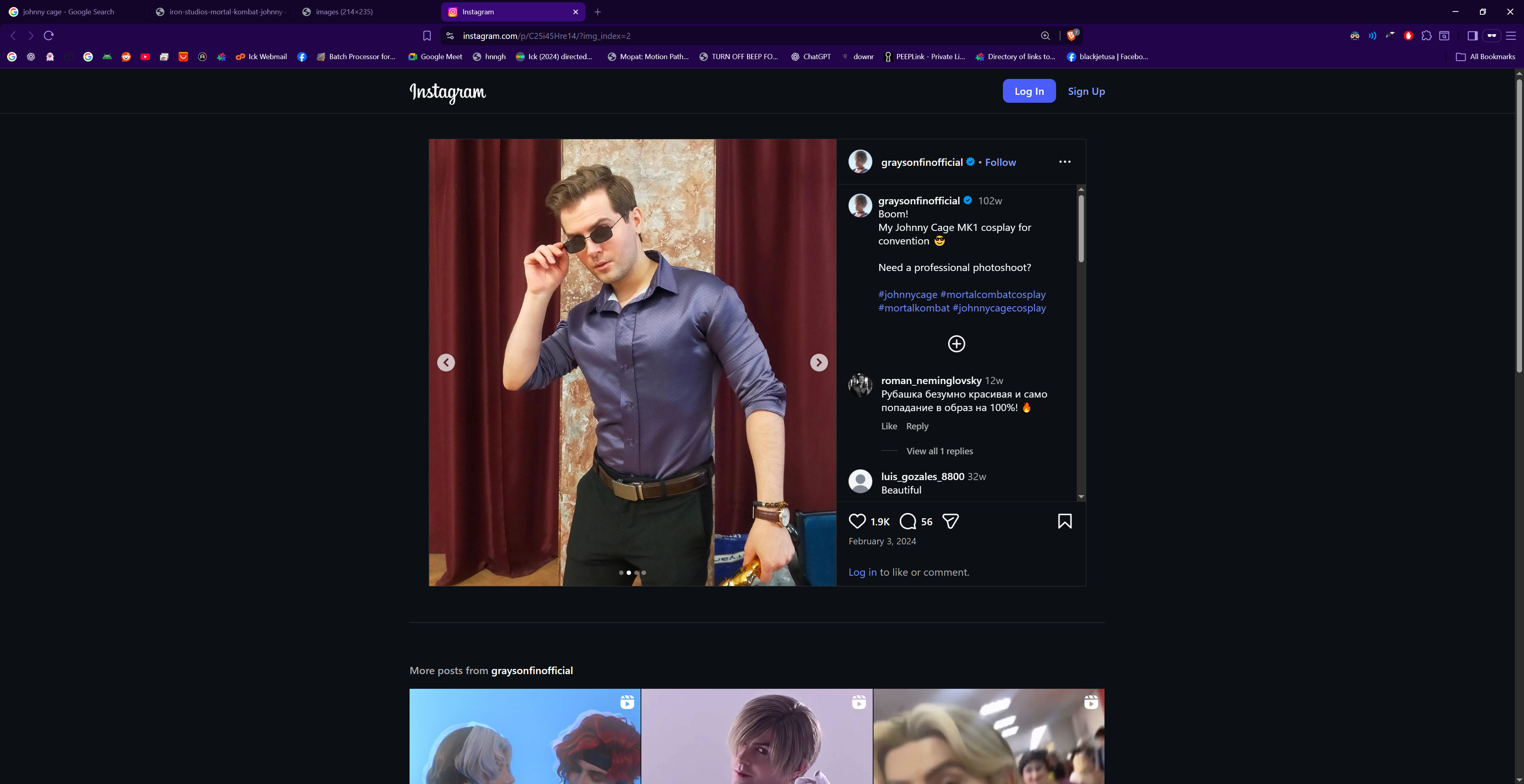This screenshot has height=784, width=1524.
Task: Switch to johnny cage Google Search tab
Action: click(68, 12)
